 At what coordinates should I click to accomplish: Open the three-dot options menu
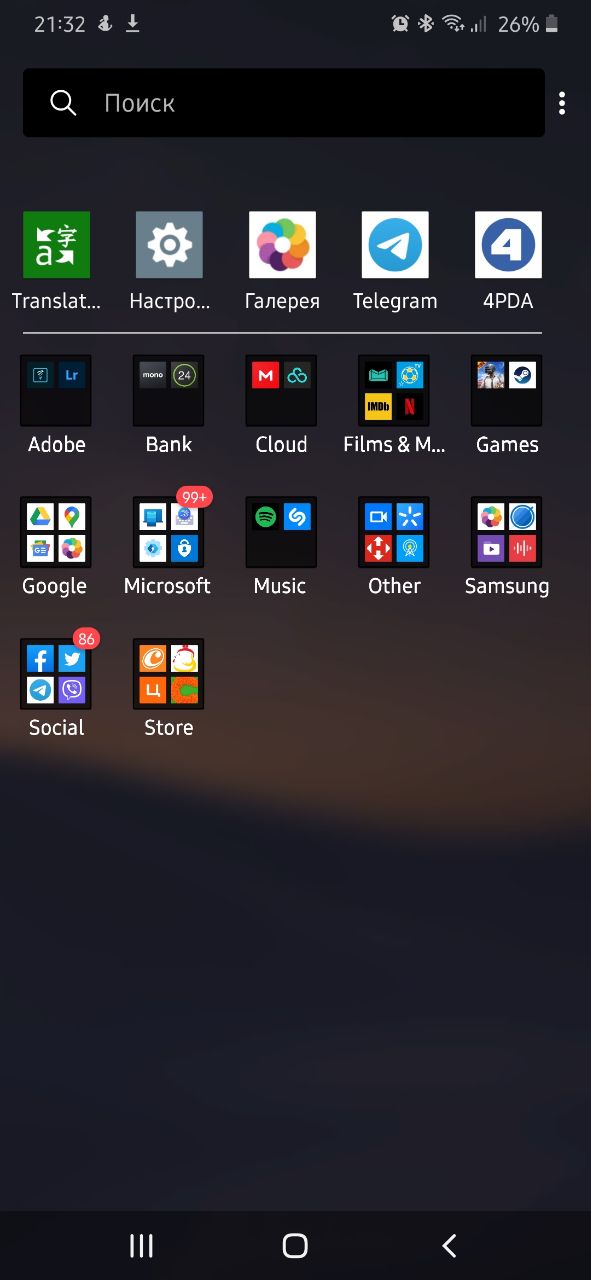pos(562,103)
